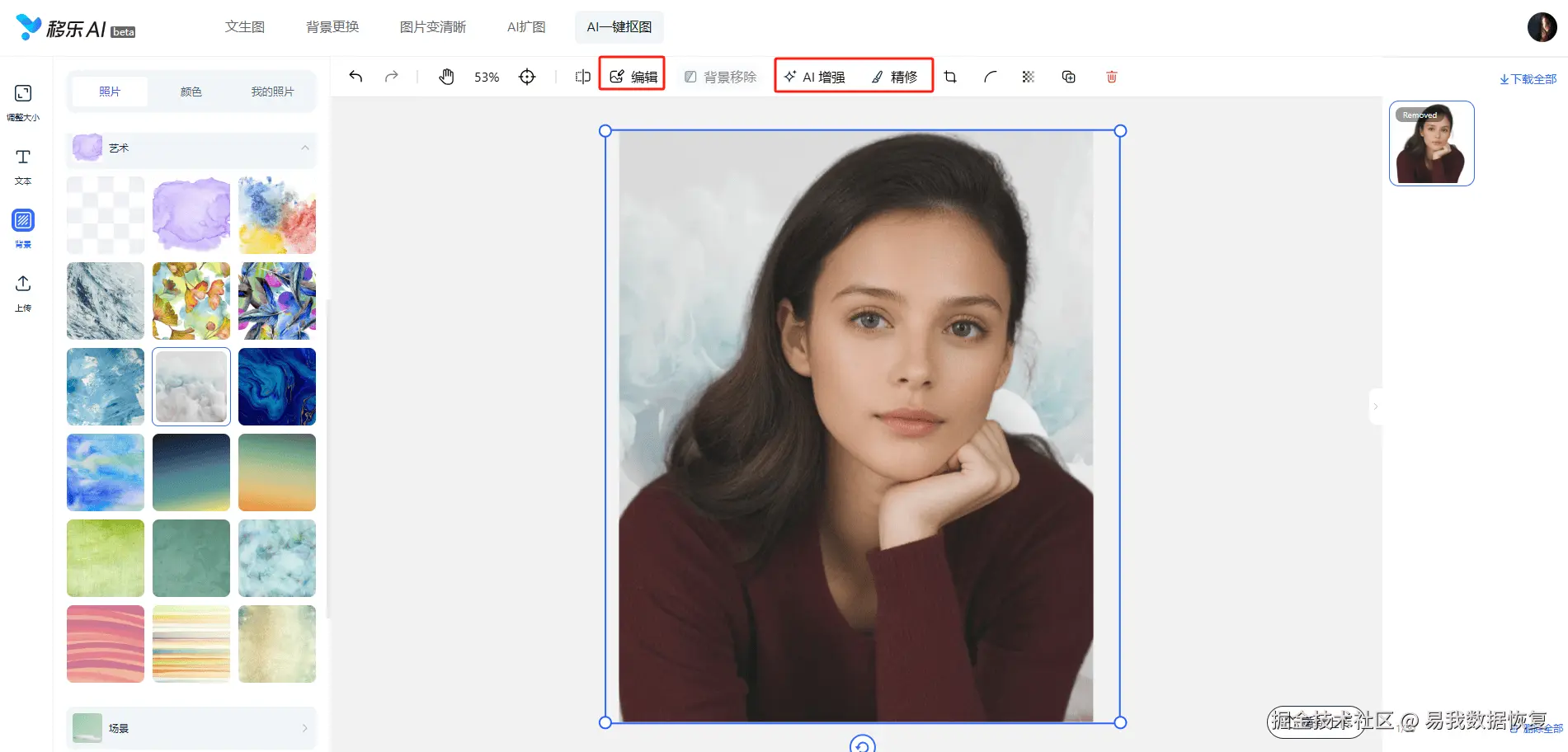1568x752 pixels.
Task: Open the 编辑 edit tool
Action: [633, 77]
